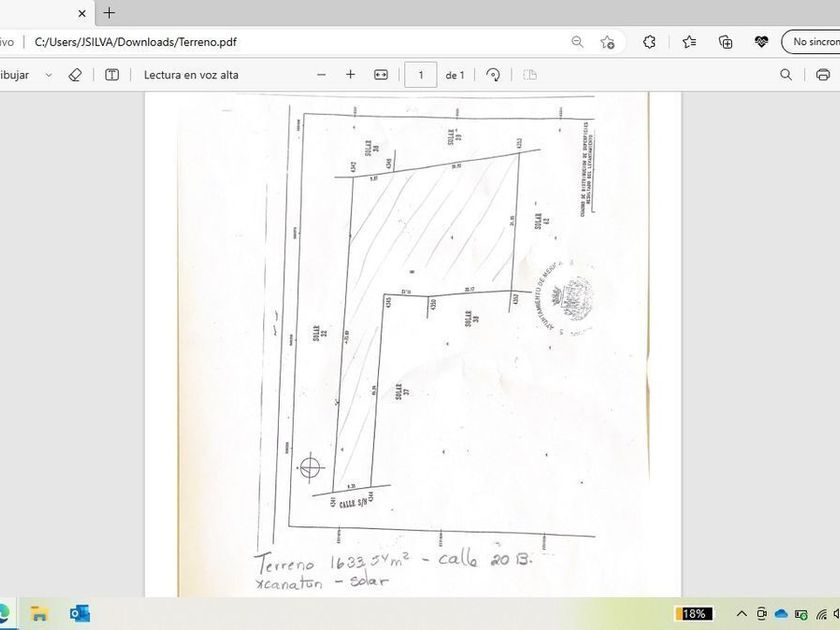Click the No sincronizado profile button
Image resolution: width=840 pixels, height=630 pixels.
click(811, 42)
